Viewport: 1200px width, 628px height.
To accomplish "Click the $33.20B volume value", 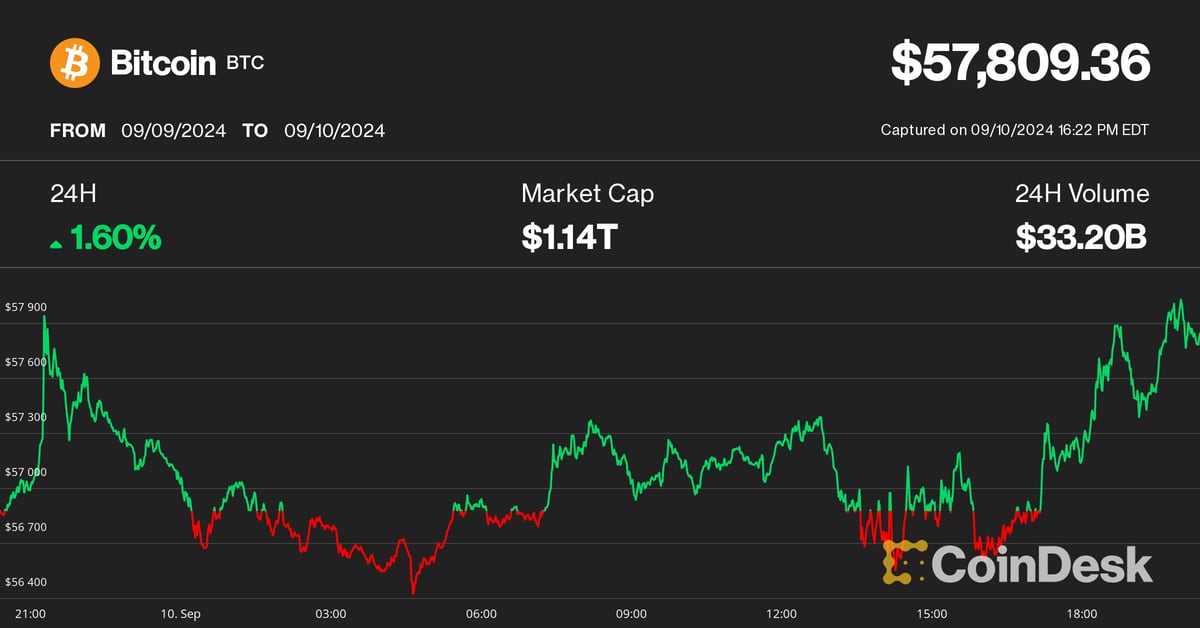I will click(1080, 238).
